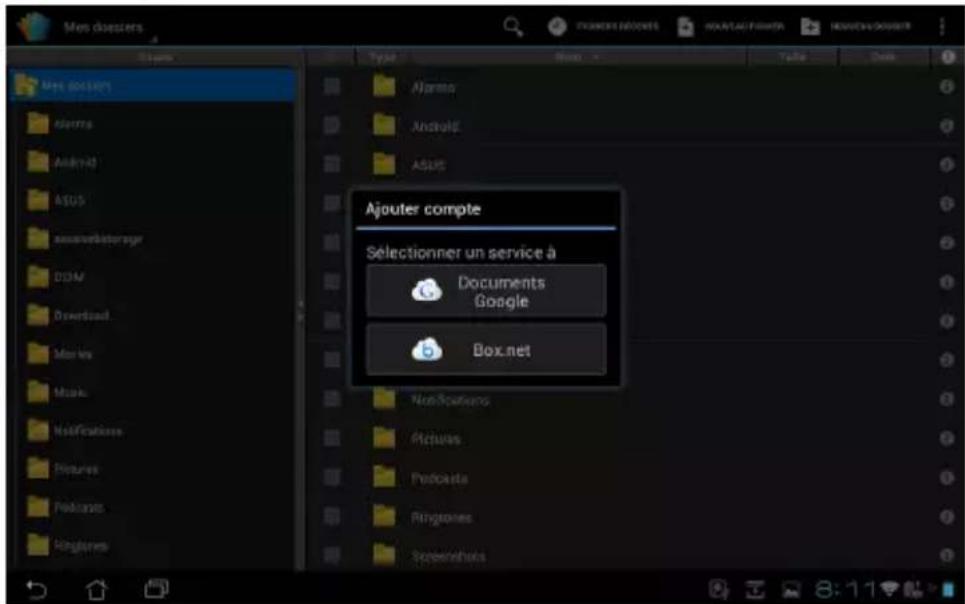Tap the Android Home button
The height and width of the screenshot is (604, 965).
[x=96, y=590]
